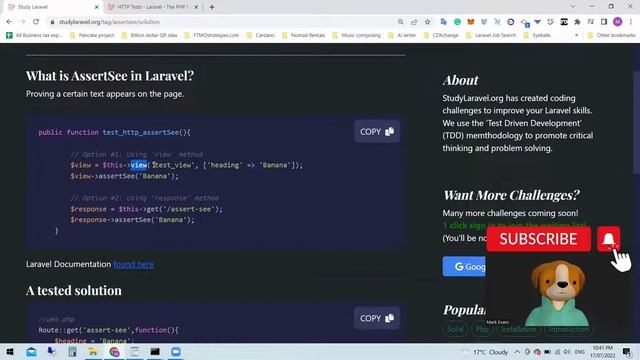Image resolution: width=640 pixels, height=360 pixels.
Task: Switch to the HTTP Tests - Laravel tab
Action: (x=152, y=7)
